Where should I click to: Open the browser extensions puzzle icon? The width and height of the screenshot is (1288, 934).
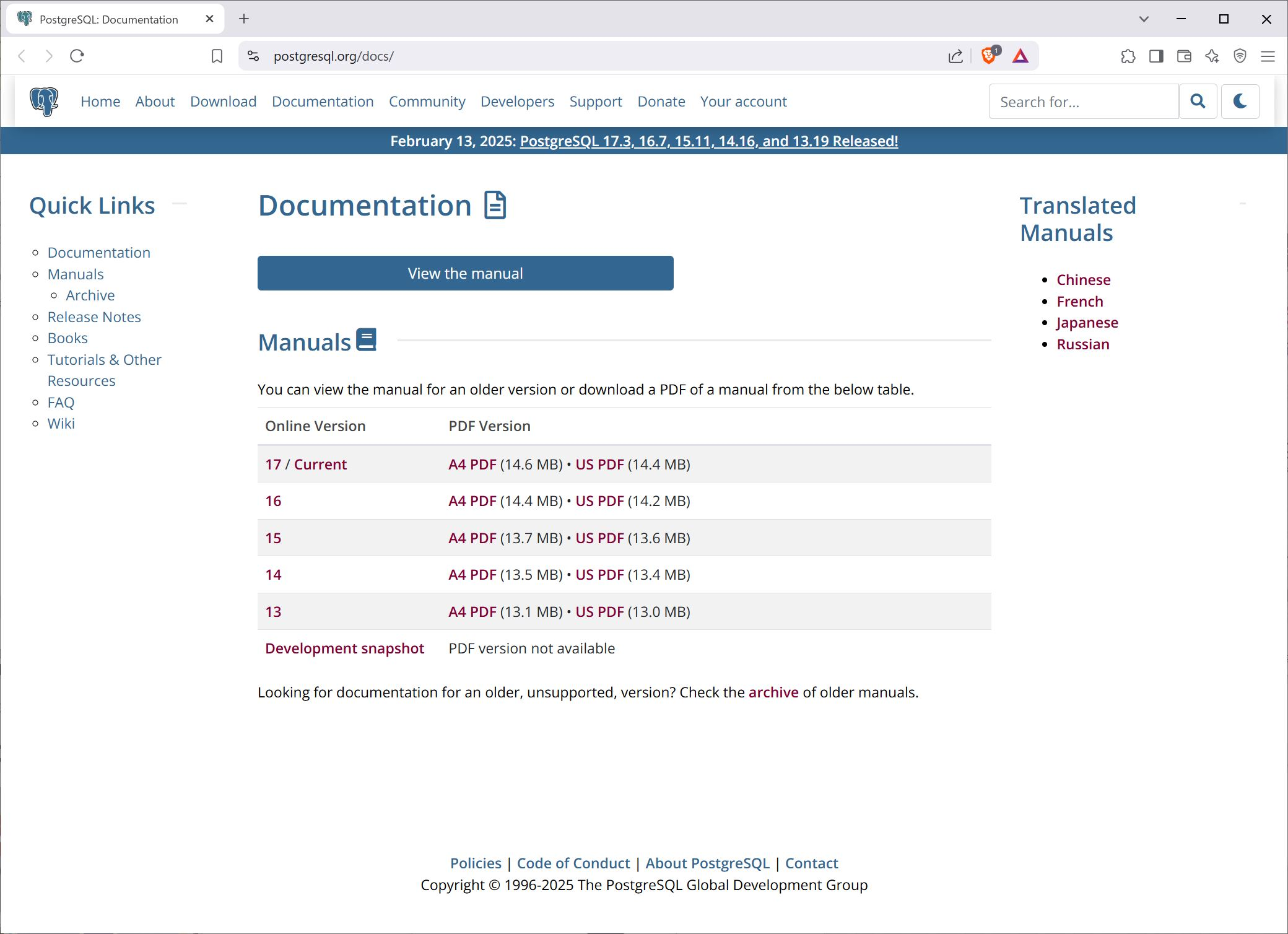pos(1128,56)
